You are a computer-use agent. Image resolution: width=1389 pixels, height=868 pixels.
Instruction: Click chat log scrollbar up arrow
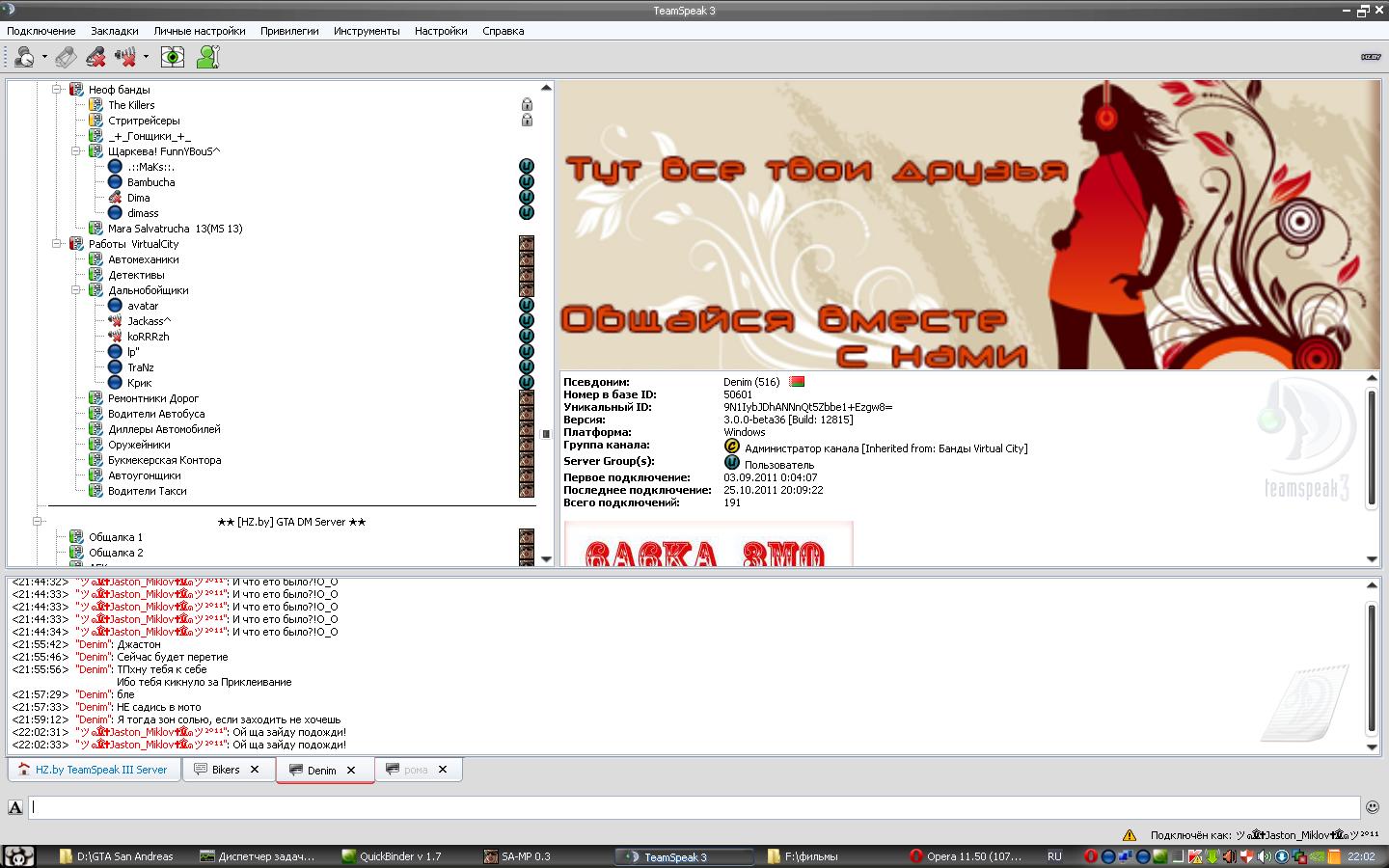coord(1373,583)
